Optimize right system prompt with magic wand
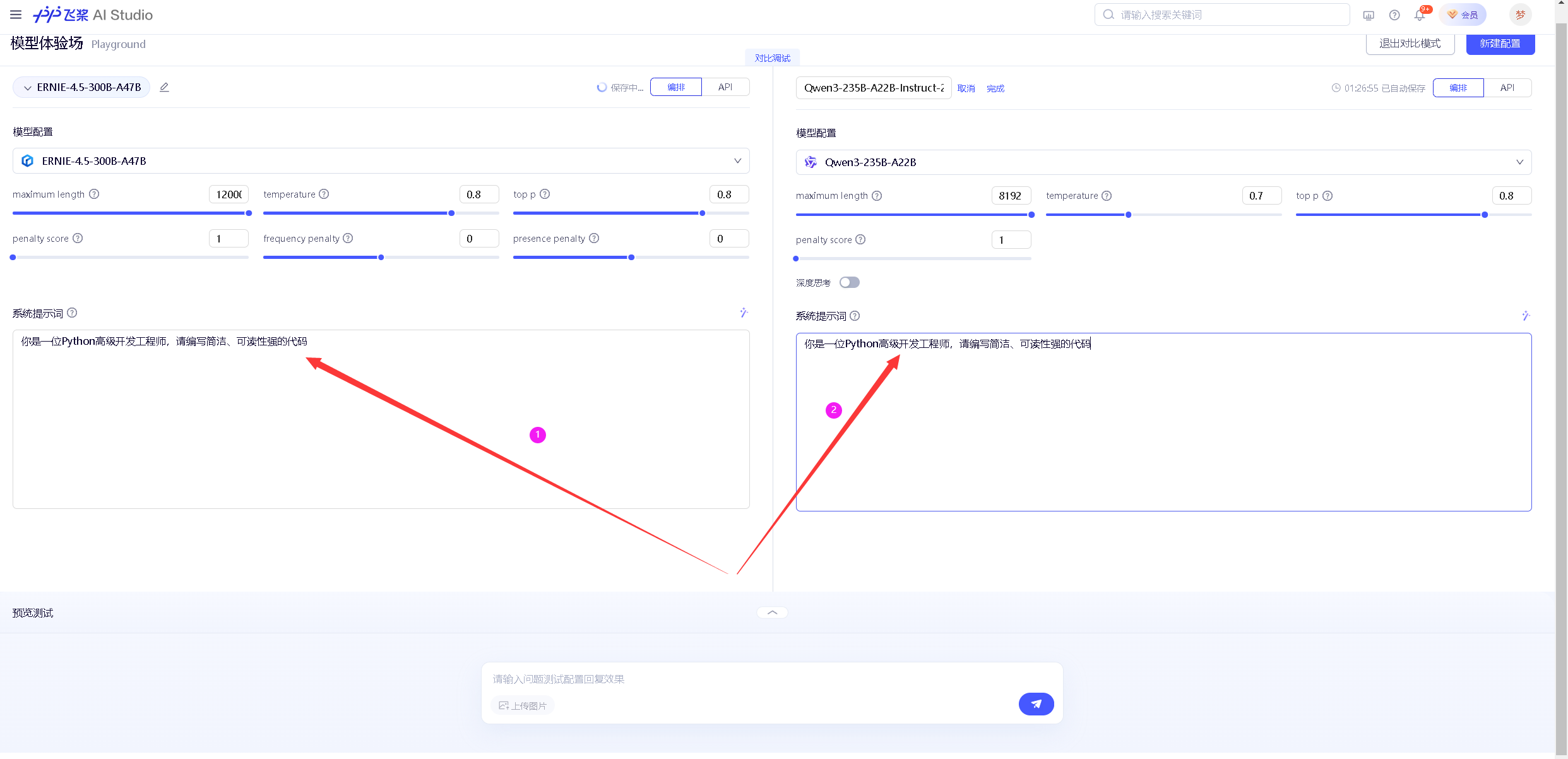 click(x=1526, y=315)
